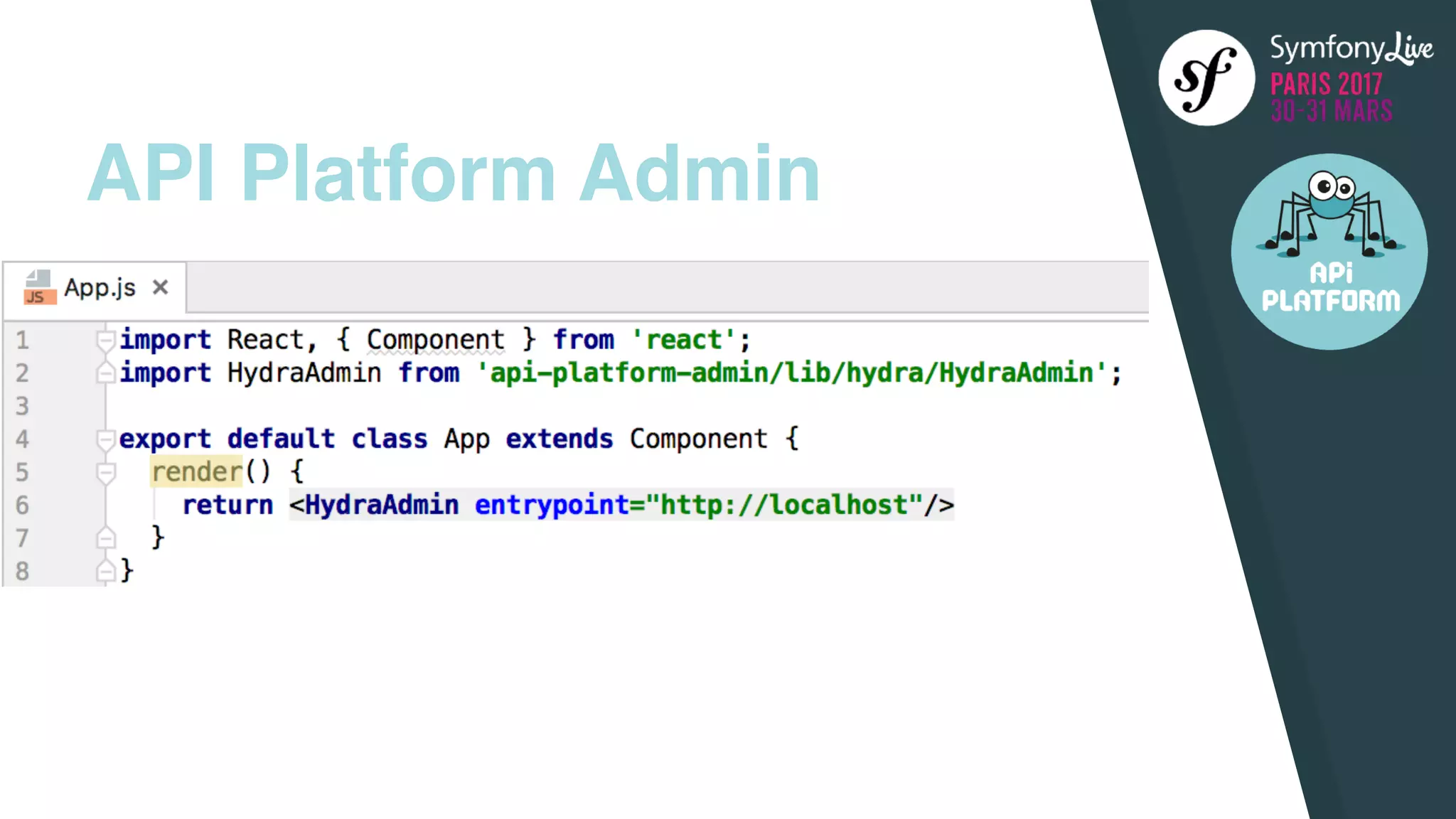The width and height of the screenshot is (1456, 819).
Task: Click the SymfonyLive title text
Action: point(1351,48)
